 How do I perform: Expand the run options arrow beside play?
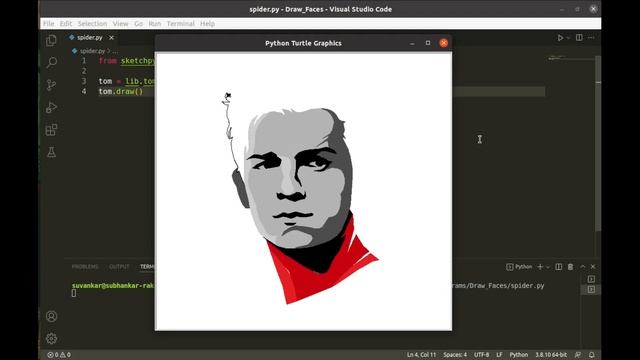[x=568, y=38]
